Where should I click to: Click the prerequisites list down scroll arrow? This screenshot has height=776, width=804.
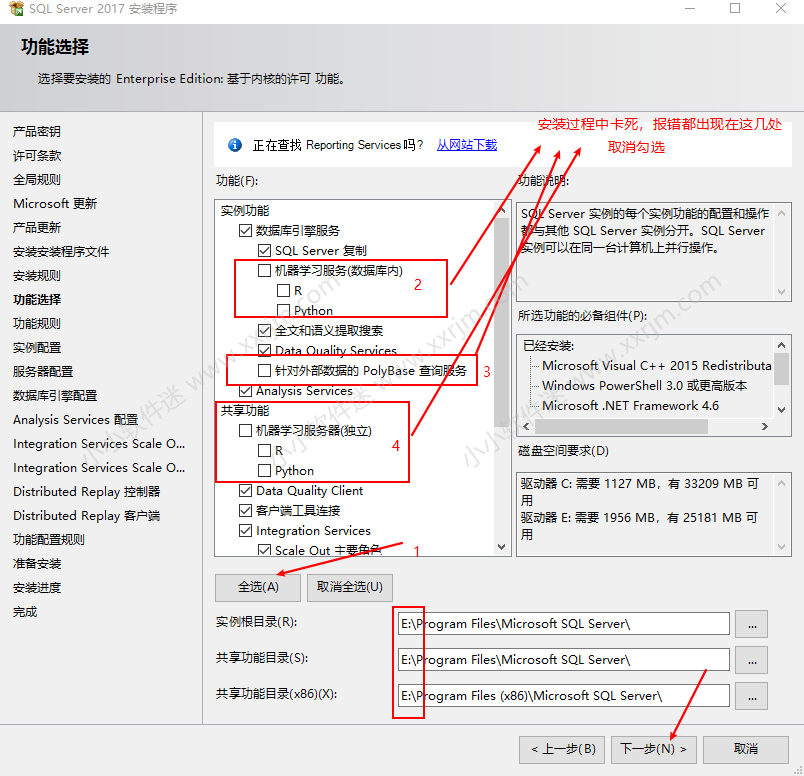tap(781, 409)
